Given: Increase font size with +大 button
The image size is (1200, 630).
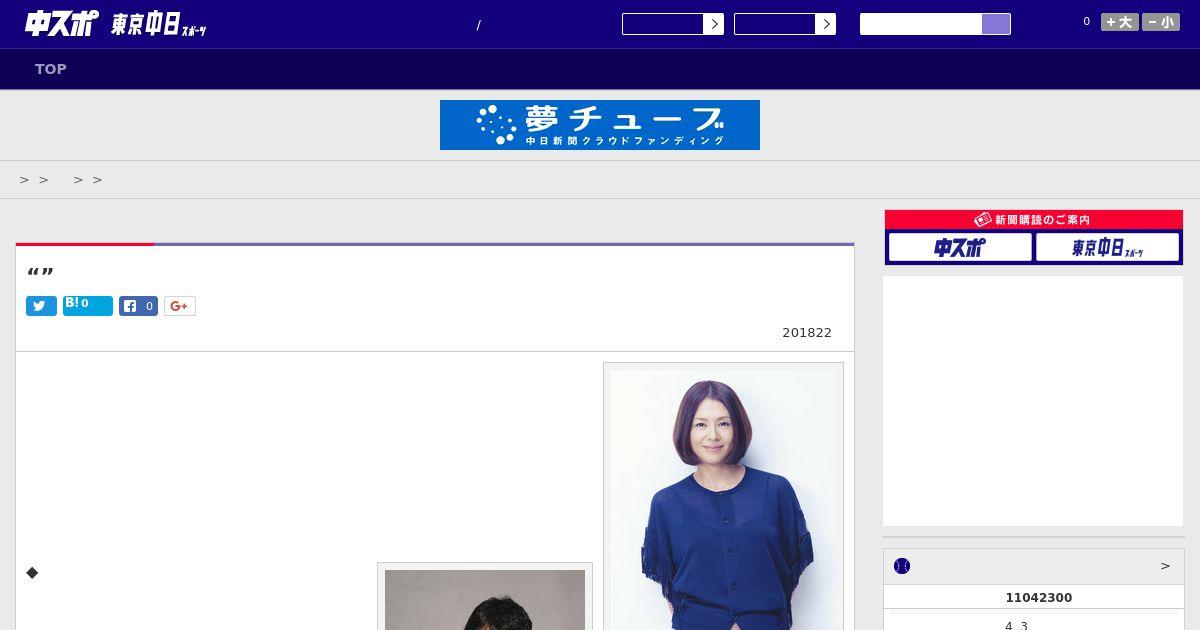Looking at the screenshot, I should coord(1120,22).
